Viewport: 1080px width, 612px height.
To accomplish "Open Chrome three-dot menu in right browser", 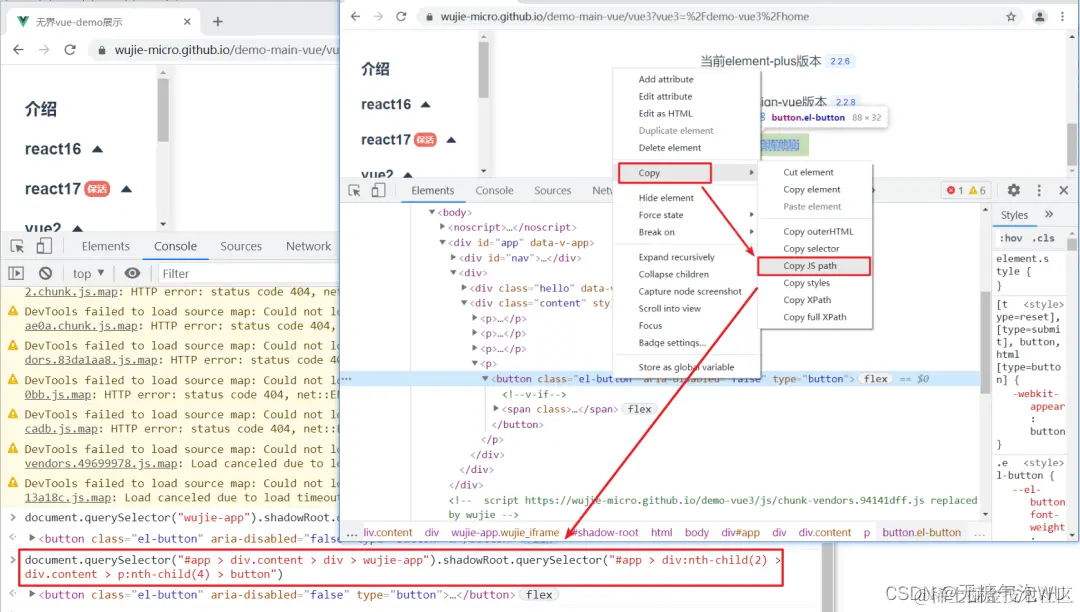I will tap(1062, 17).
